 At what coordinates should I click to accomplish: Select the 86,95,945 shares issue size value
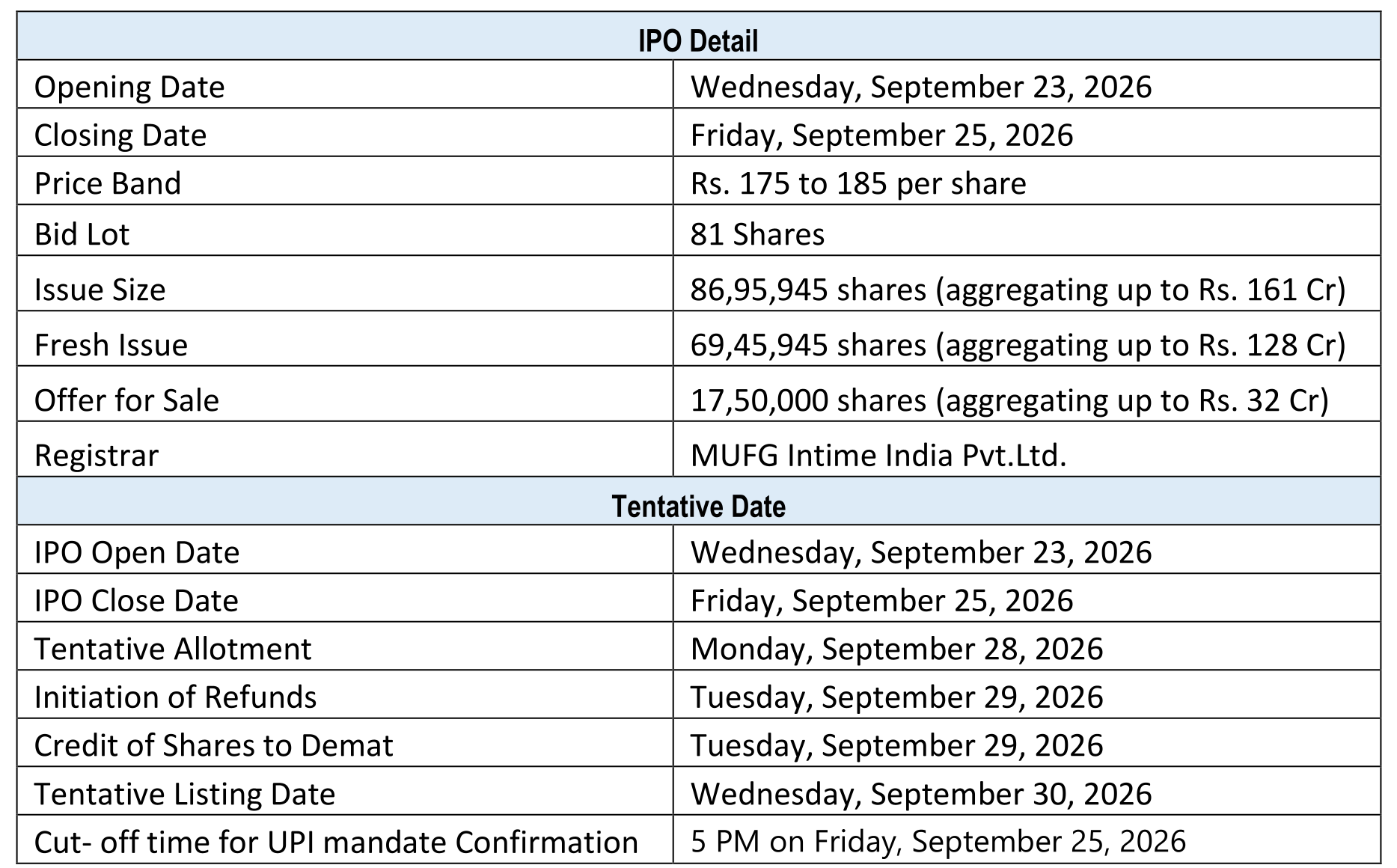(x=1027, y=283)
